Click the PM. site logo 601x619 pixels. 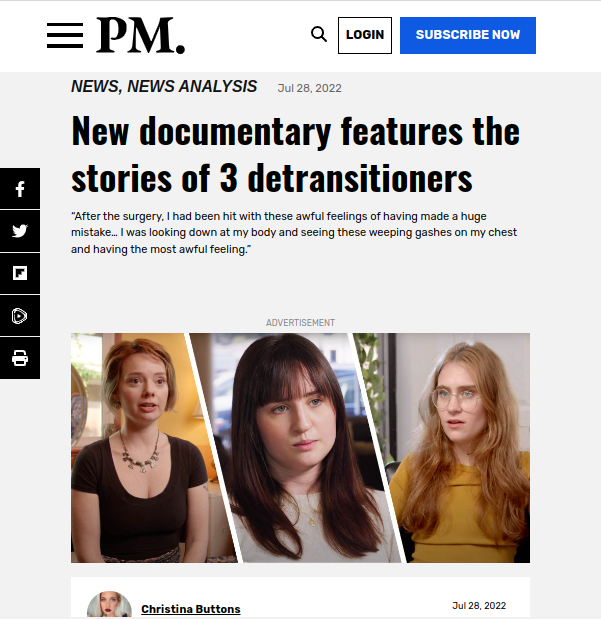tap(141, 36)
